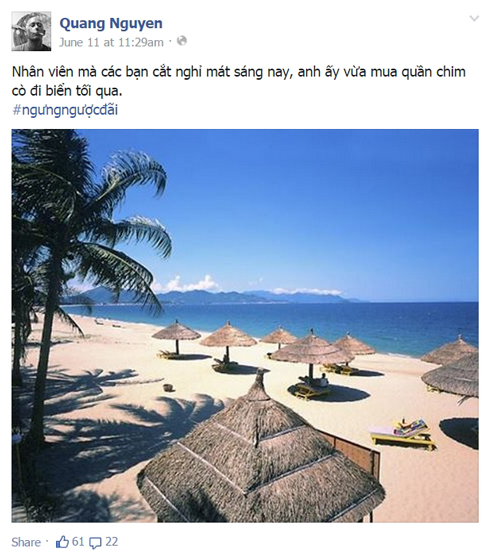Viewport: 487px width, 550px height.
Task: View the 61 likes count
Action: pos(78,542)
